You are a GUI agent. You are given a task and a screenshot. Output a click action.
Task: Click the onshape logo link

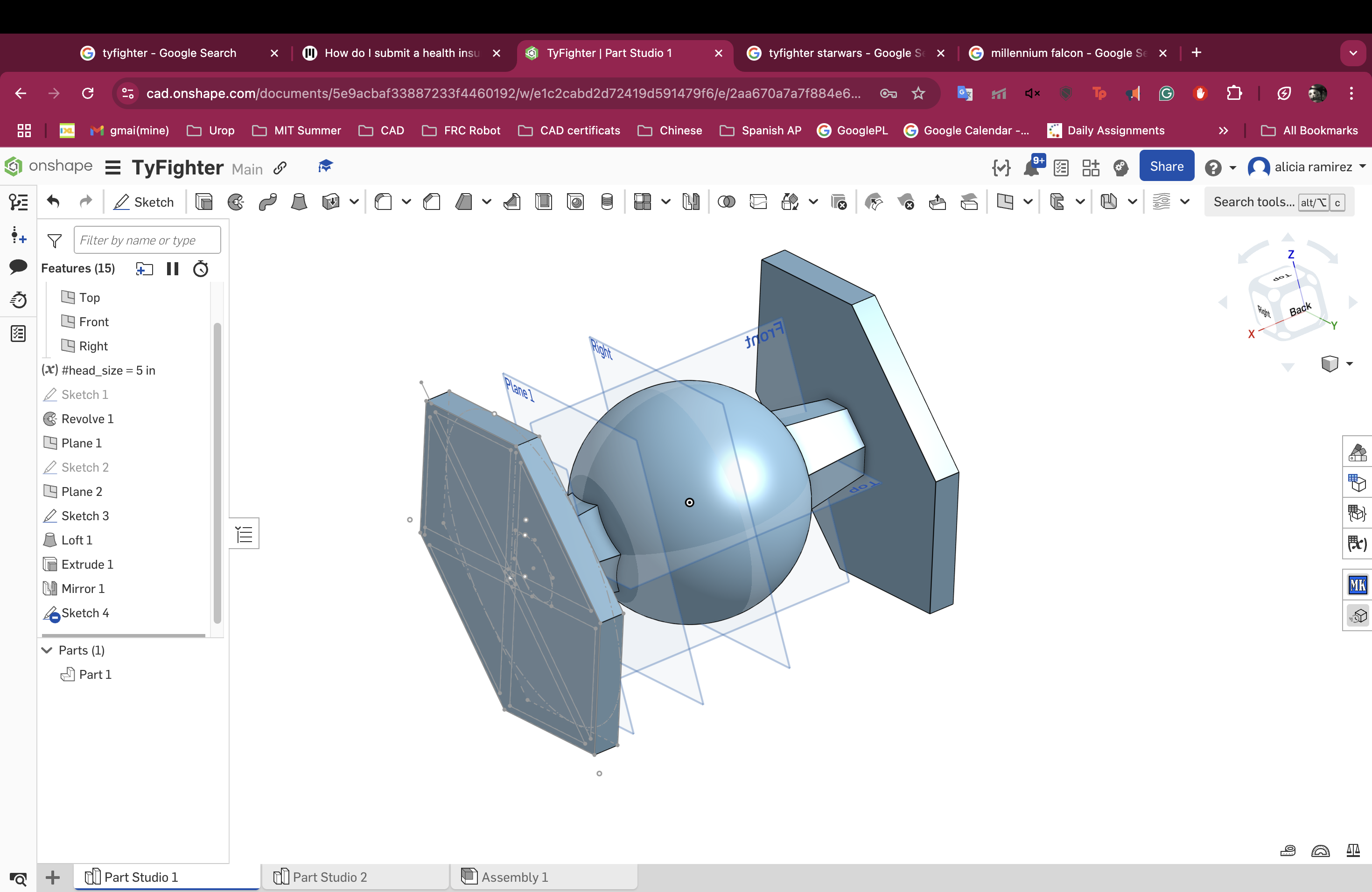click(x=48, y=167)
